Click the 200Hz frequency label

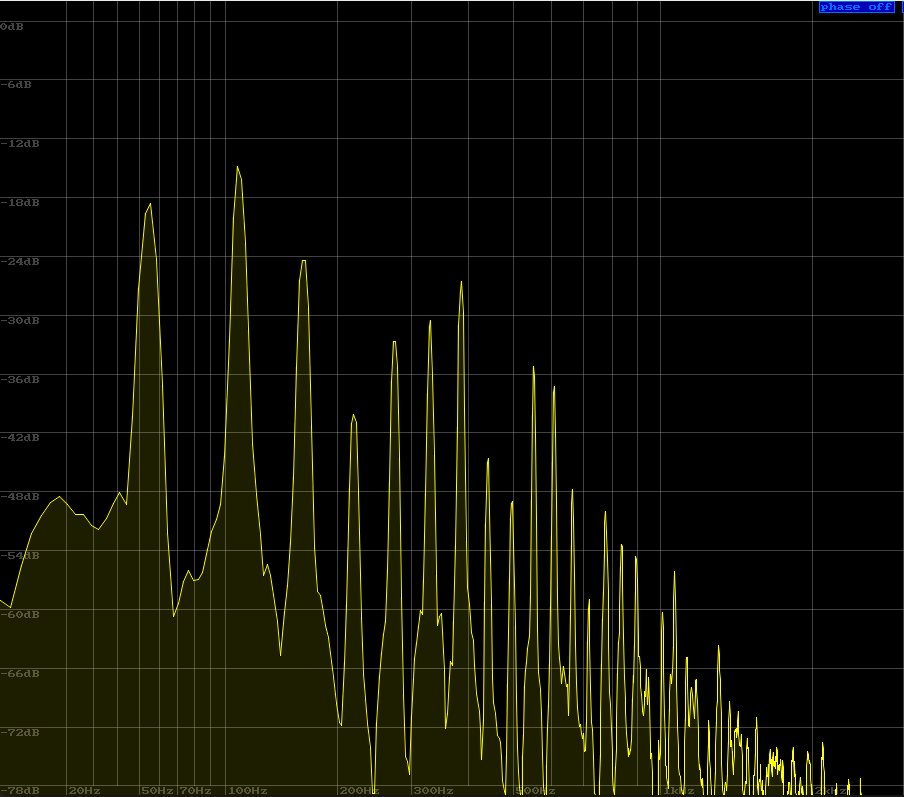359,791
